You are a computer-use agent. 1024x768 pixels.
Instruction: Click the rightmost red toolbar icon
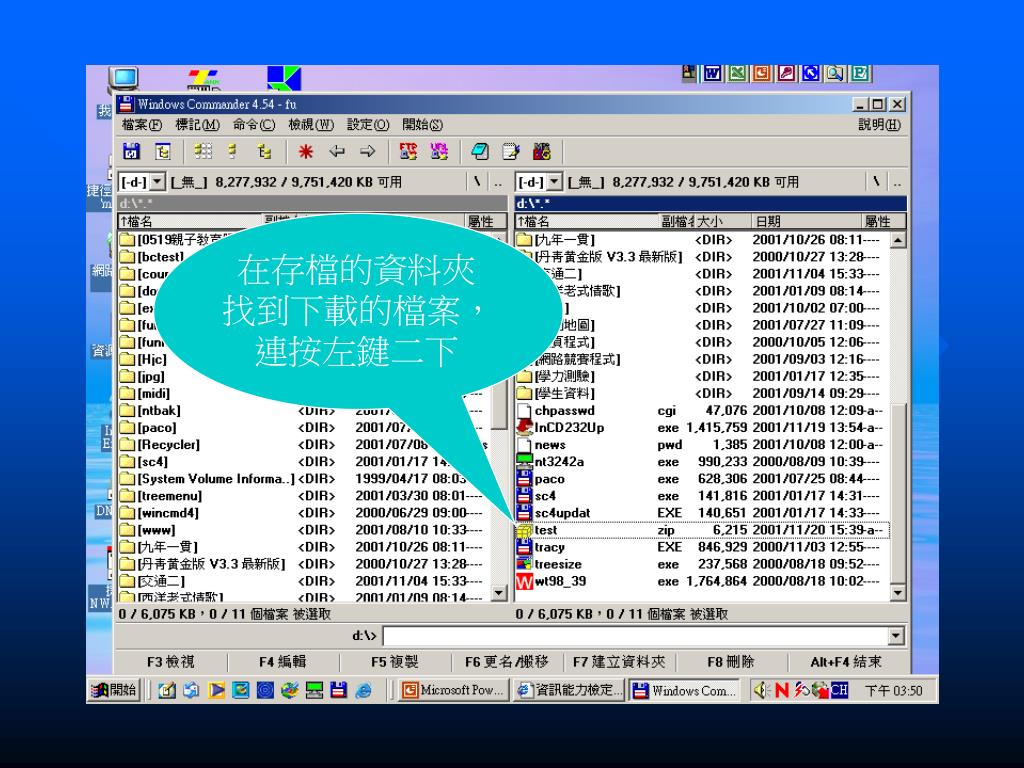pos(541,152)
